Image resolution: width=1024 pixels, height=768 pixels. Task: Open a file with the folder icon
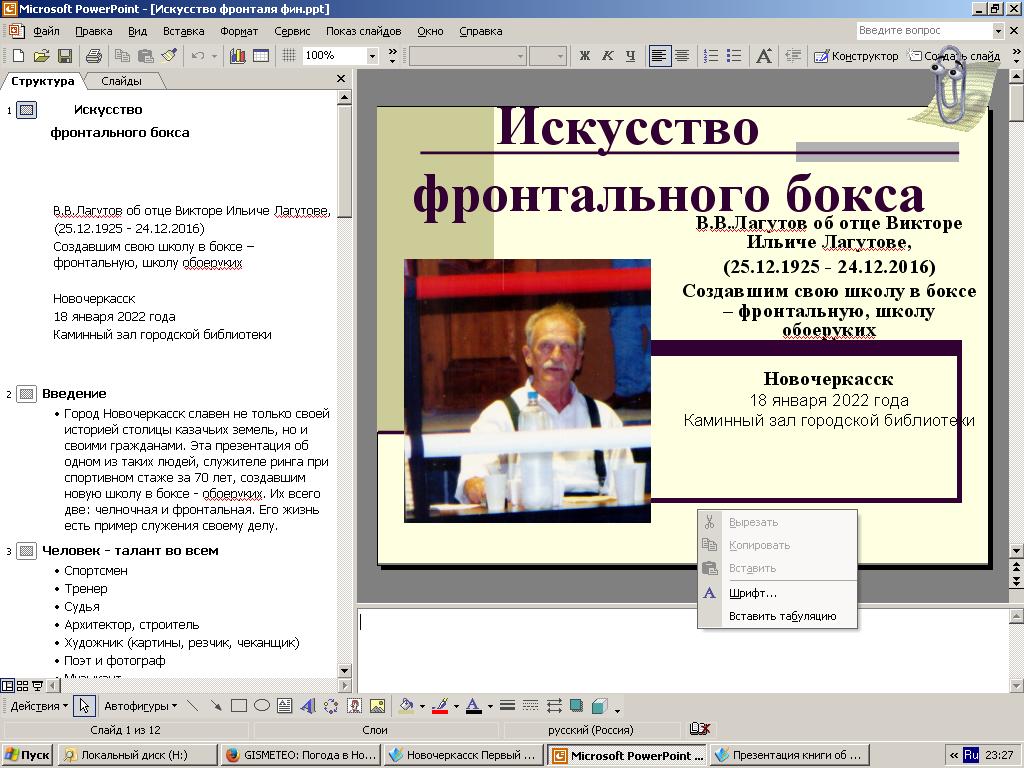click(x=42, y=56)
